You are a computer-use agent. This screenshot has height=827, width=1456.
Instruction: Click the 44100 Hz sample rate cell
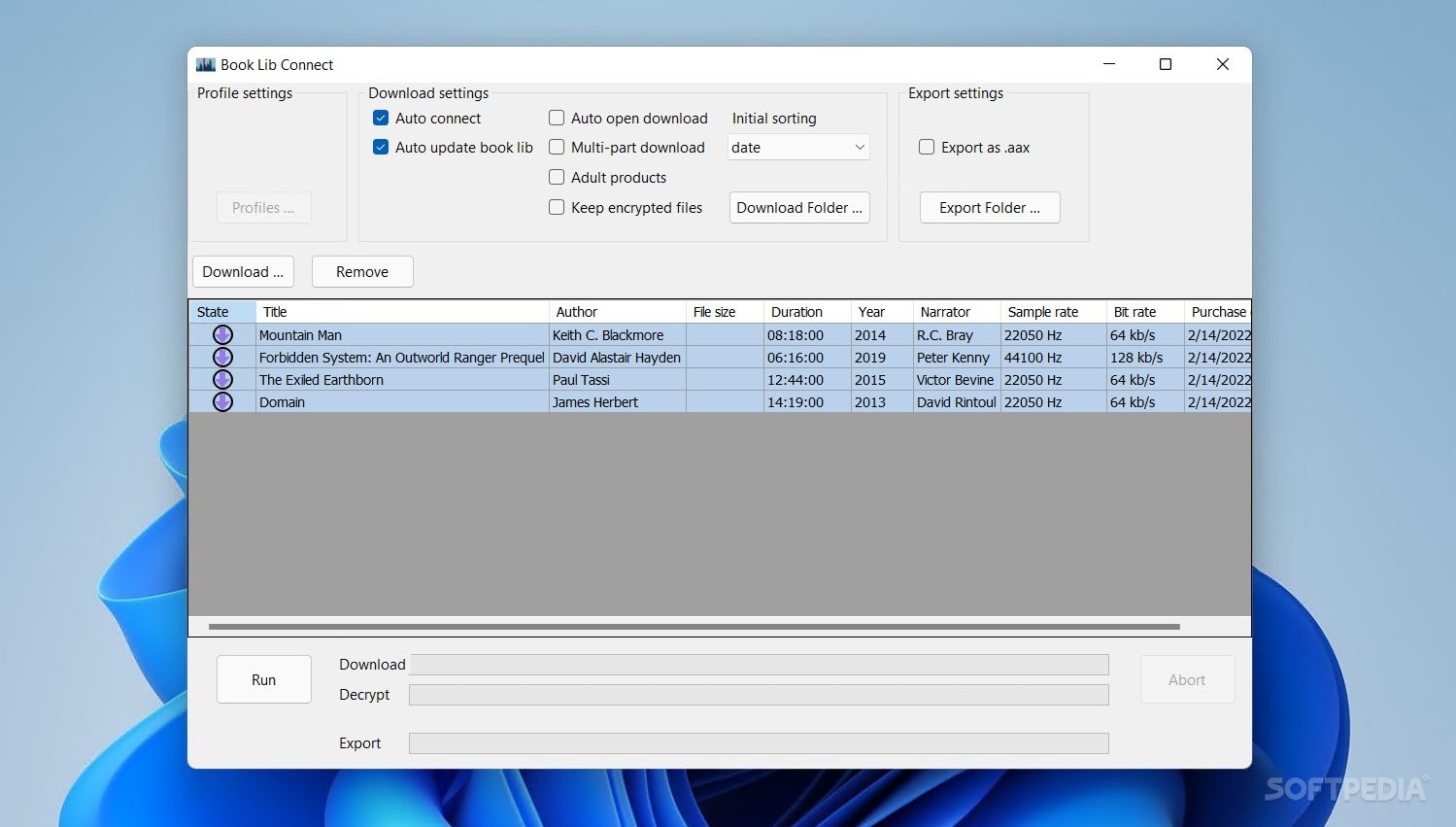pyautogui.click(x=1054, y=358)
